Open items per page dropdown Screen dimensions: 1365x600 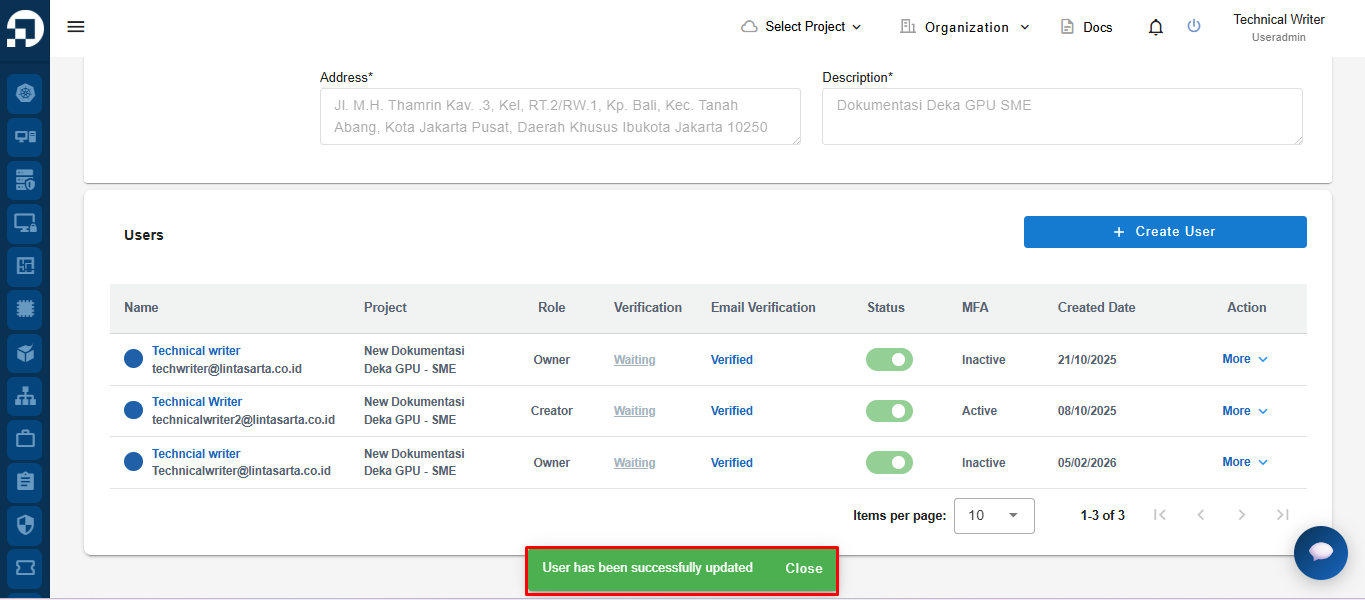[994, 515]
